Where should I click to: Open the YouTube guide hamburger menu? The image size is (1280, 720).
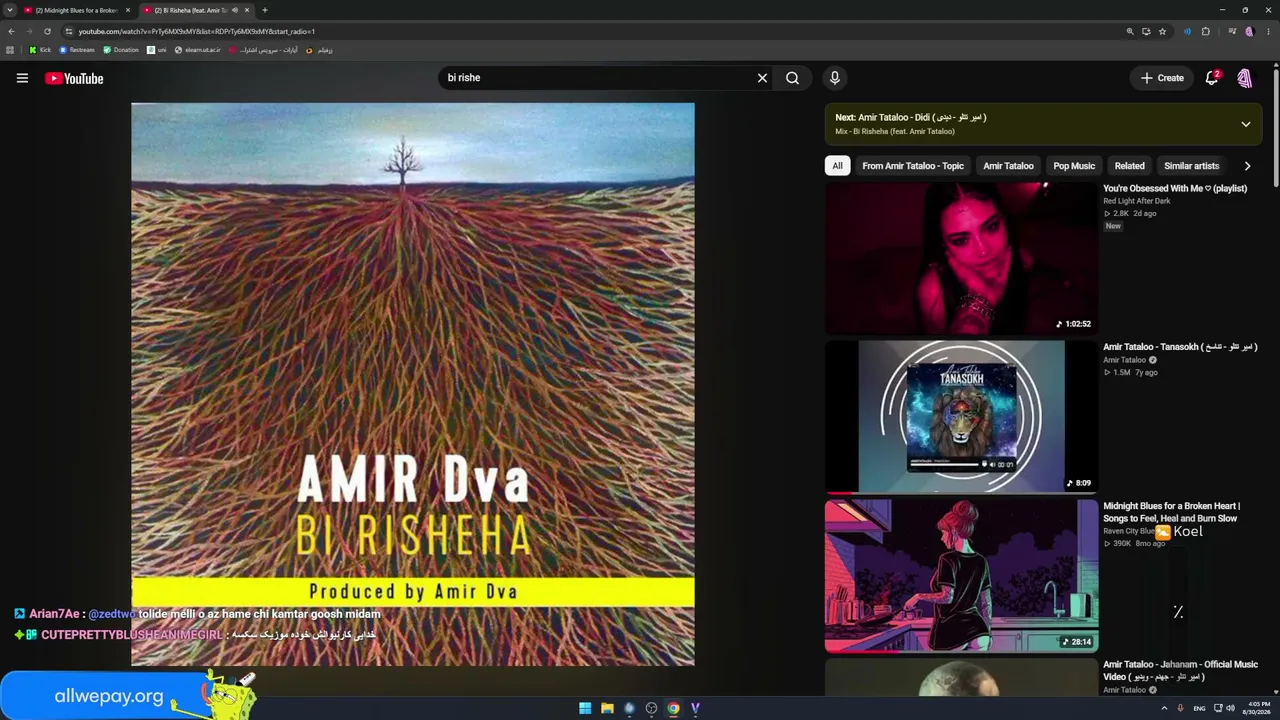coord(22,78)
